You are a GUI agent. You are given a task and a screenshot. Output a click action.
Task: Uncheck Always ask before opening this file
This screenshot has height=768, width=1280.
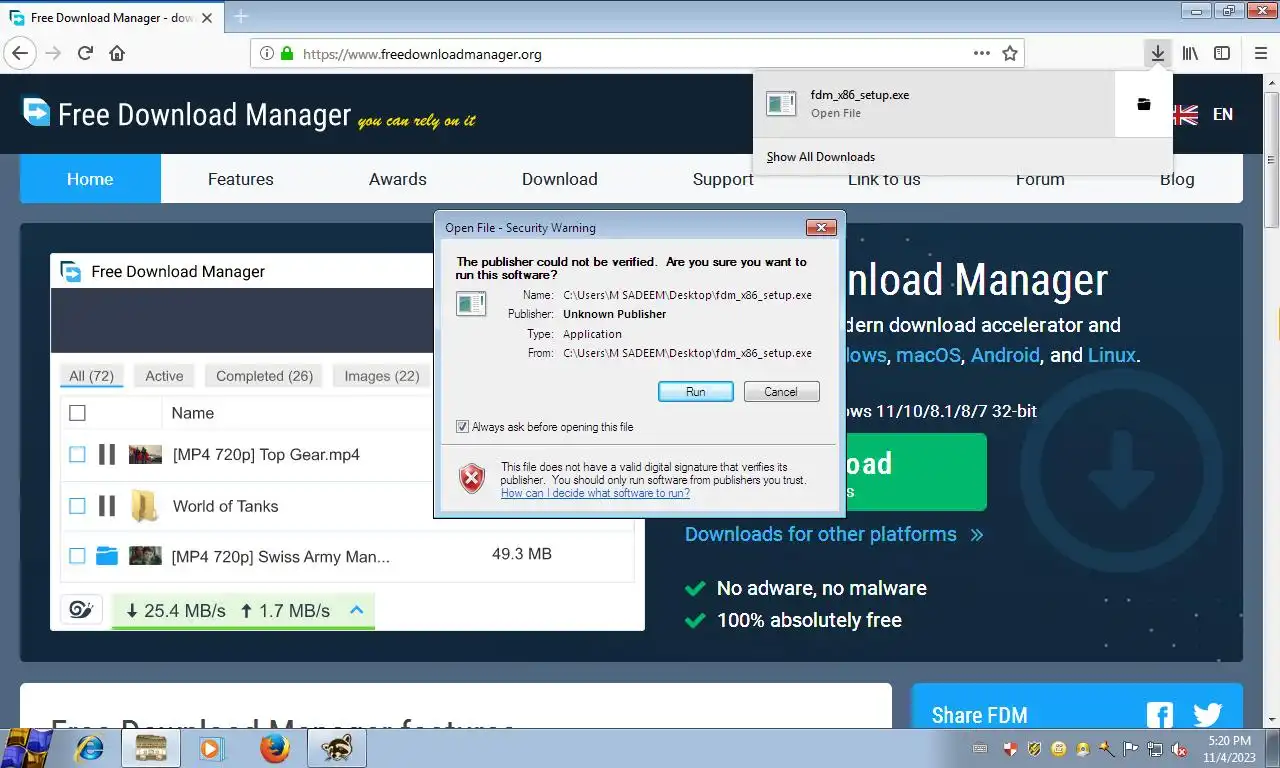[462, 427]
